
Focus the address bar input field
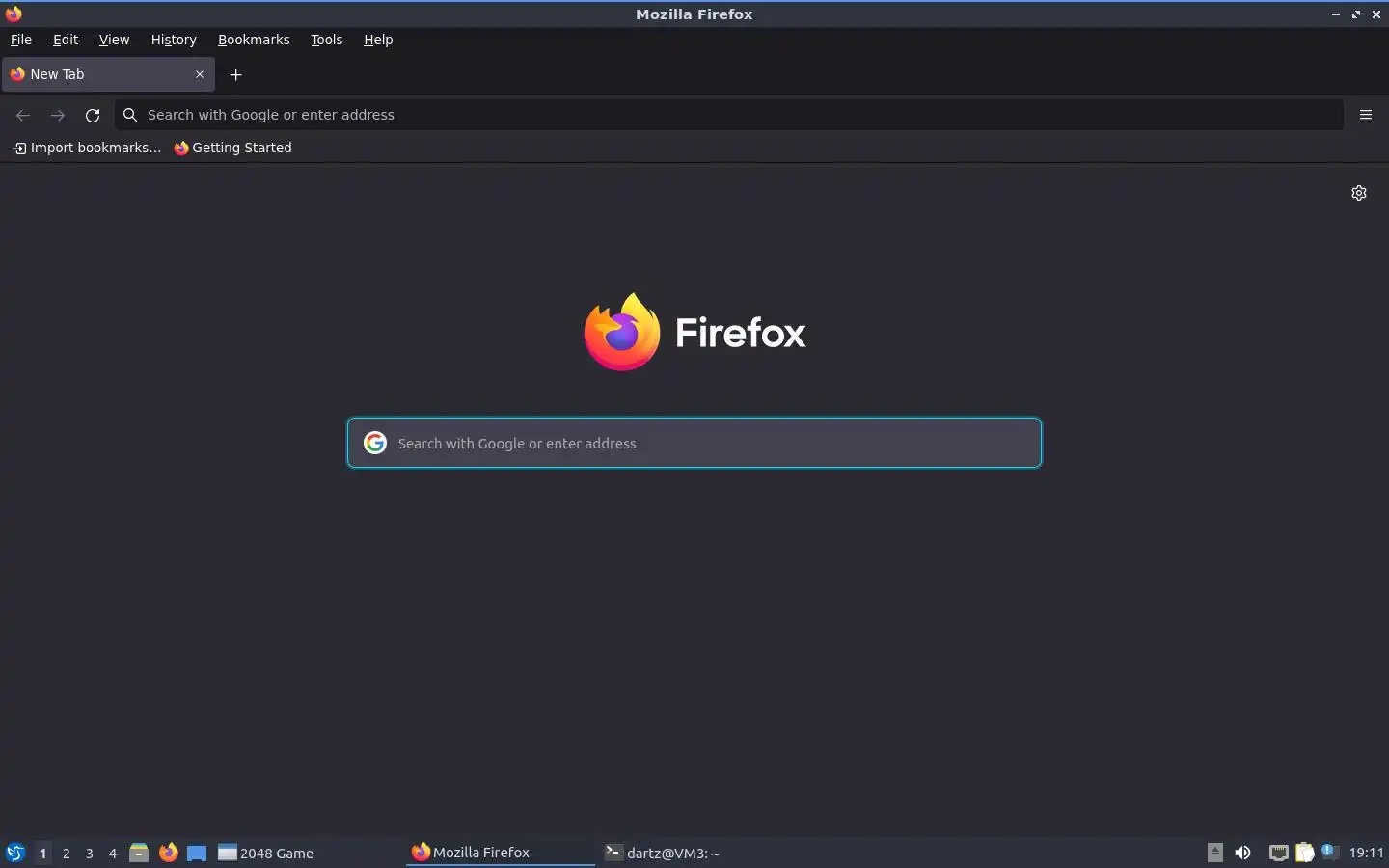tap(729, 115)
